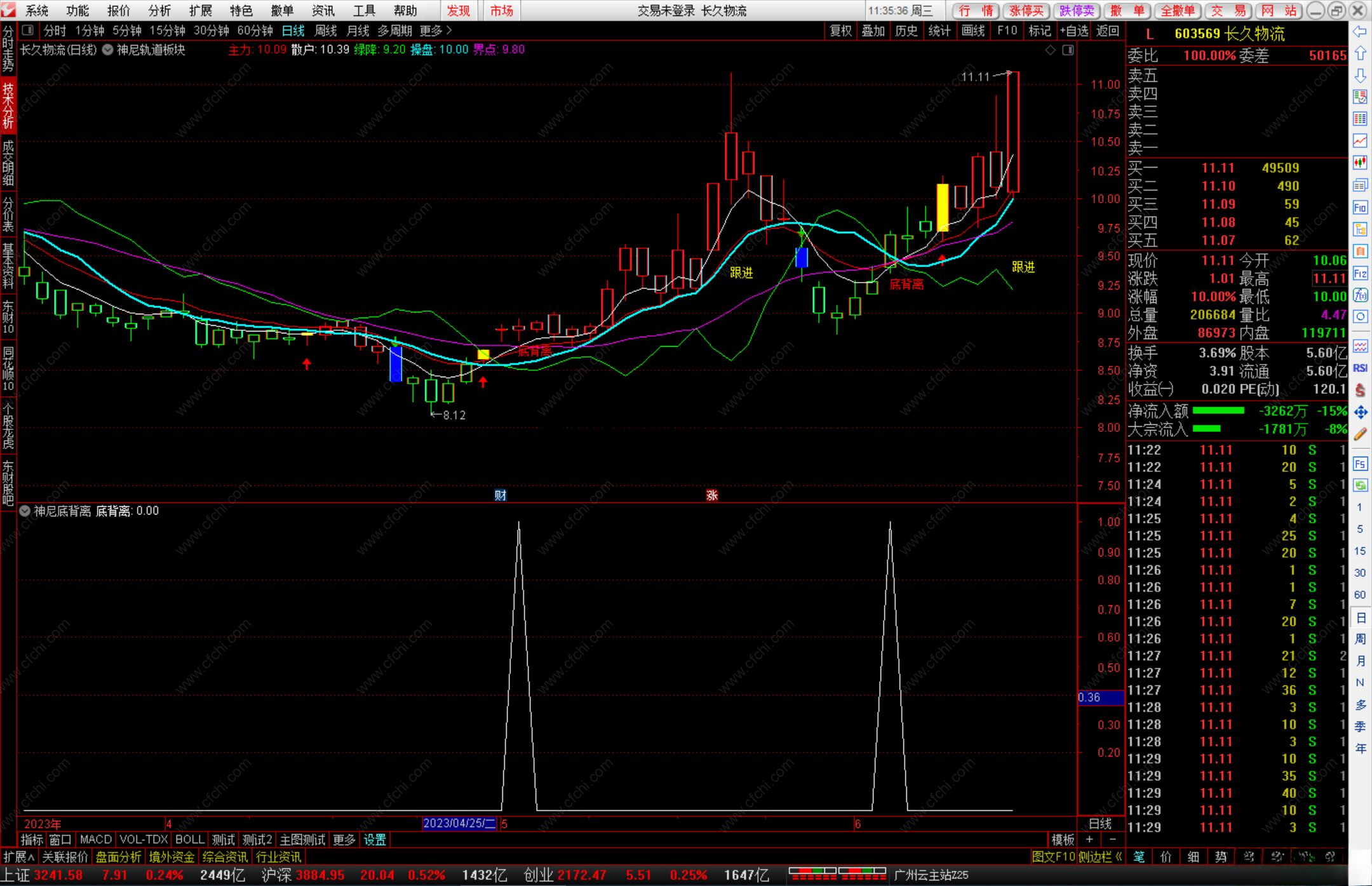Image resolution: width=1372 pixels, height=886 pixels.
Task: Click the blue left arrow navigation icon
Action: (x=1360, y=32)
